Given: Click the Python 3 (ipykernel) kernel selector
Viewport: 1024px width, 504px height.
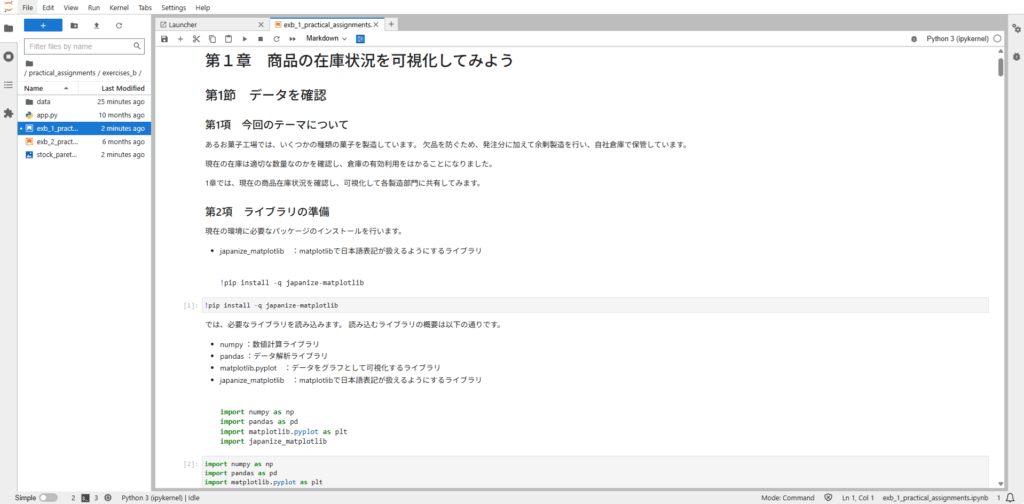Looking at the screenshot, I should coord(956,38).
